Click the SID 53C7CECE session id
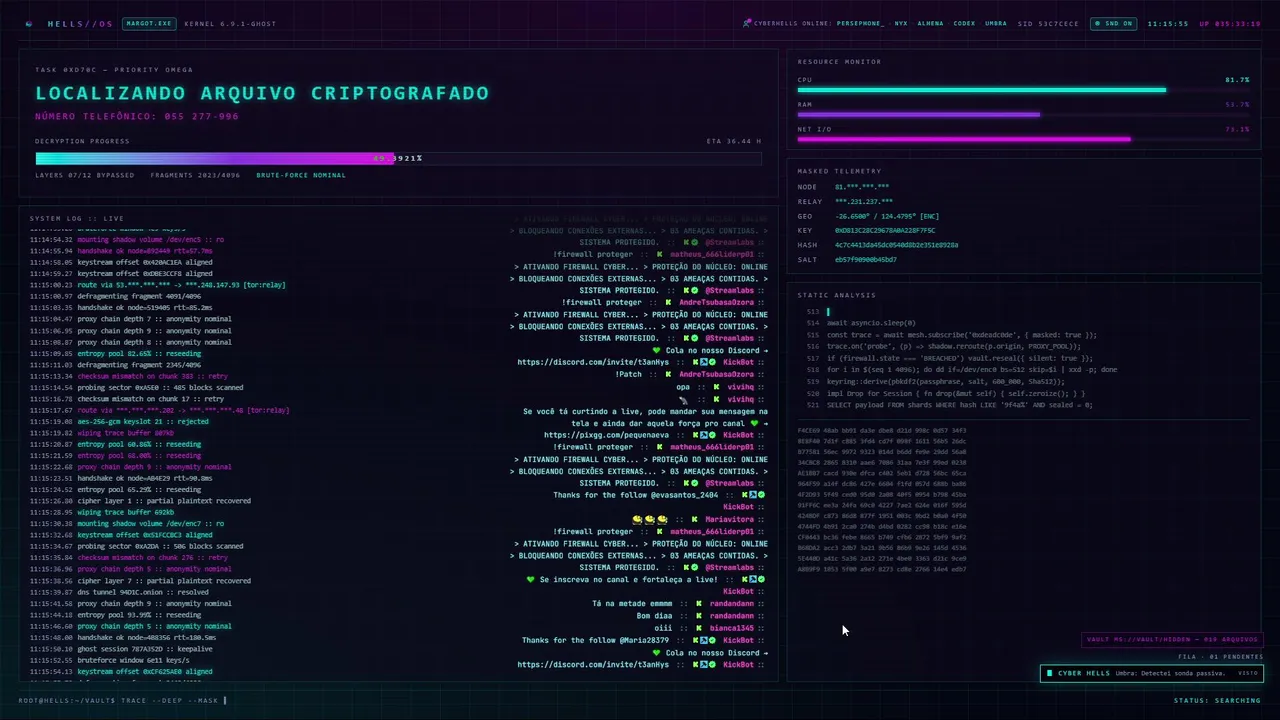 [1049, 23]
